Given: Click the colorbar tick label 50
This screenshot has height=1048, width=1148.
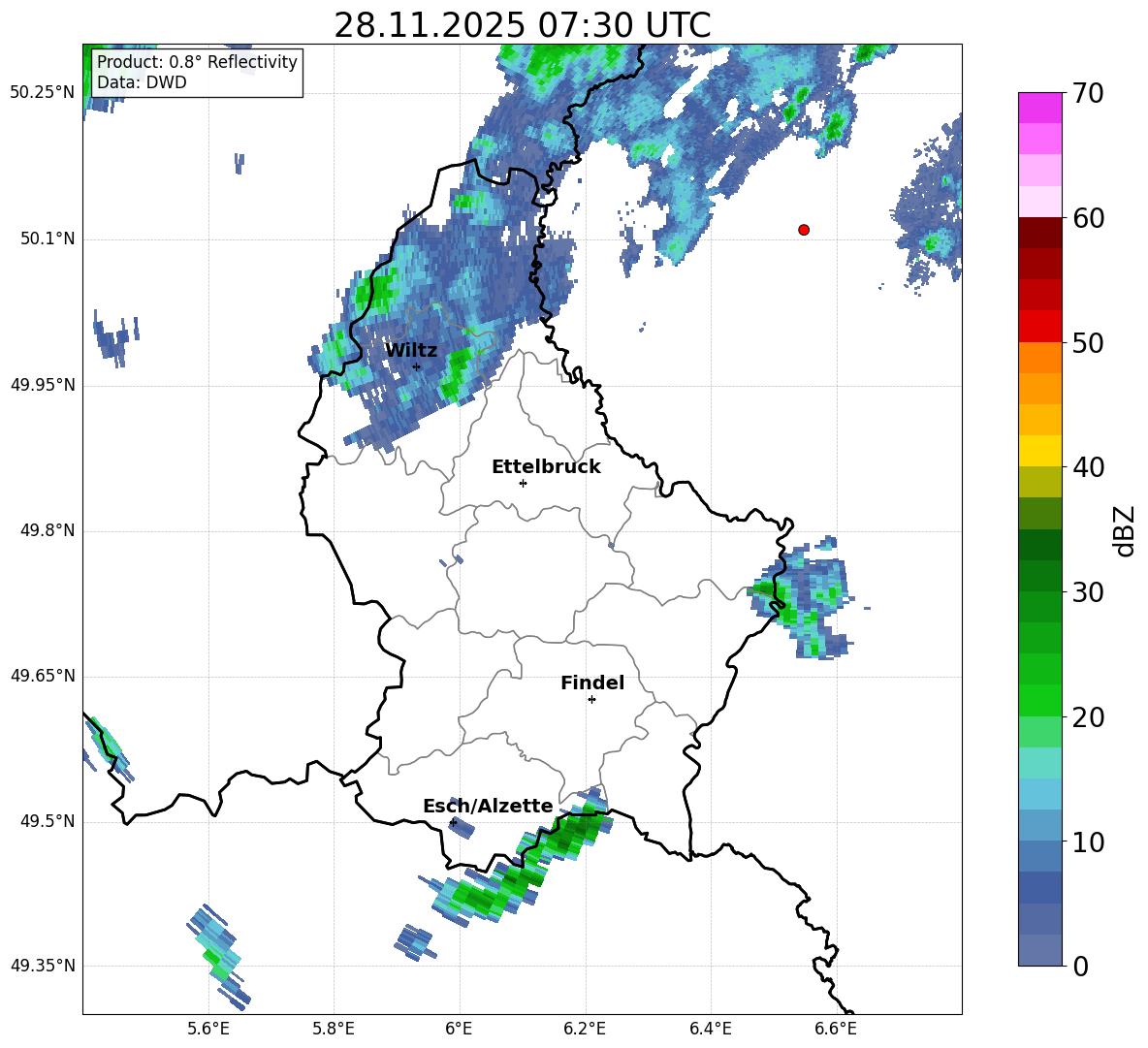Looking at the screenshot, I should [x=1088, y=342].
